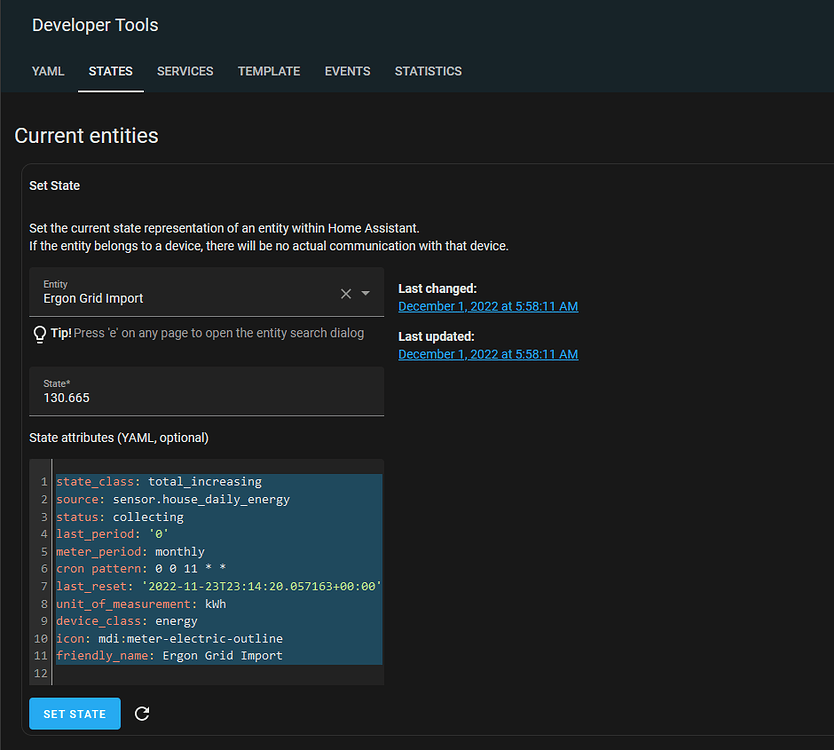Viewport: 834px width, 750px height.
Task: Open the EVENTS tab
Action: [347, 71]
